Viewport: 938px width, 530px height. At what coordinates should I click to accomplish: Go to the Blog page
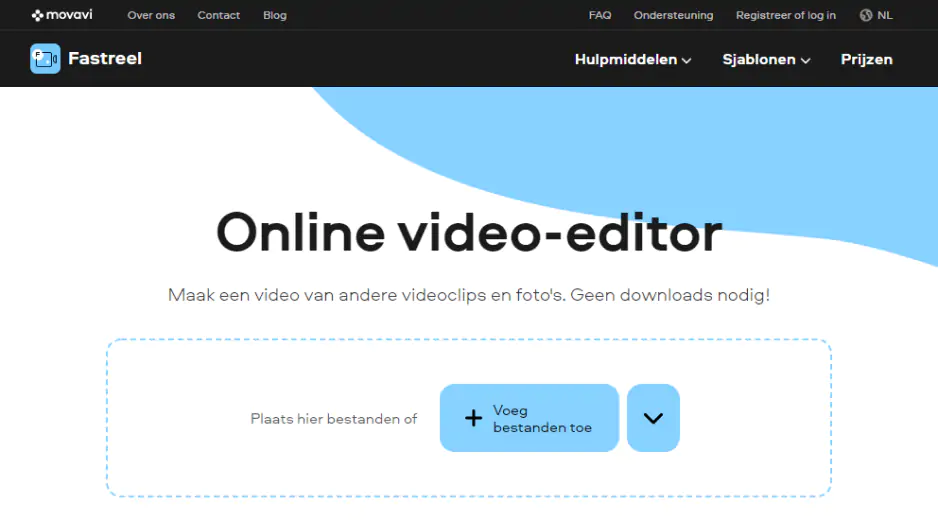tap(275, 15)
